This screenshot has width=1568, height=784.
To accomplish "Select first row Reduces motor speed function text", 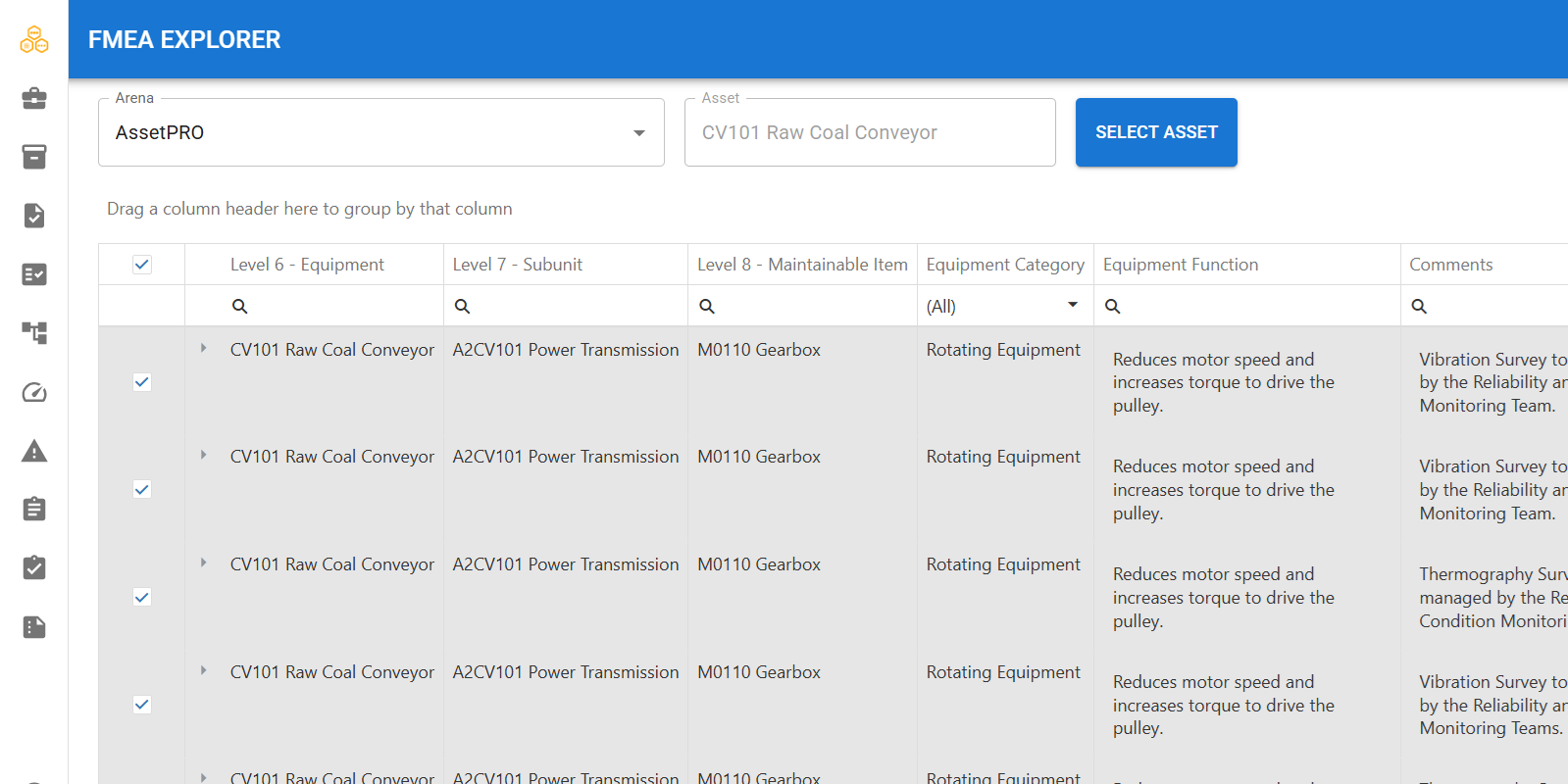I will pyautogui.click(x=1224, y=382).
